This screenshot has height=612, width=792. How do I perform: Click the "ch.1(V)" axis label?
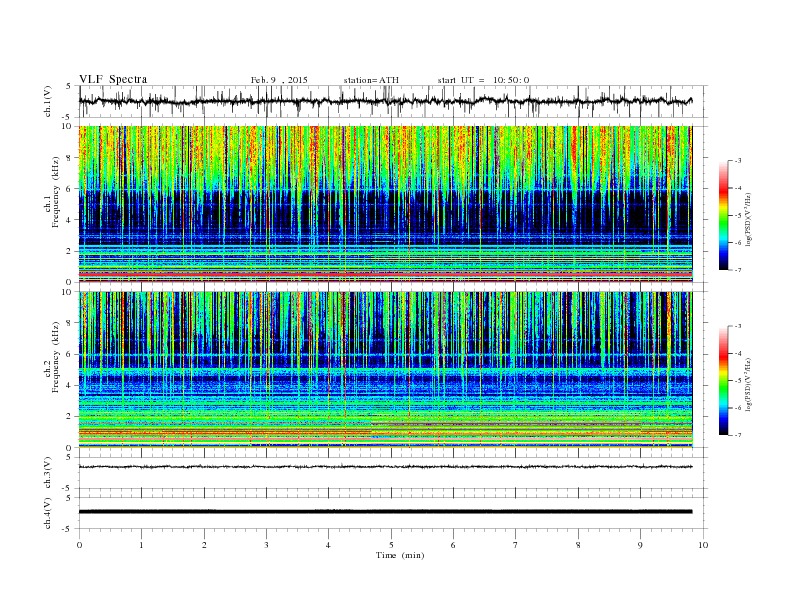coord(48,101)
